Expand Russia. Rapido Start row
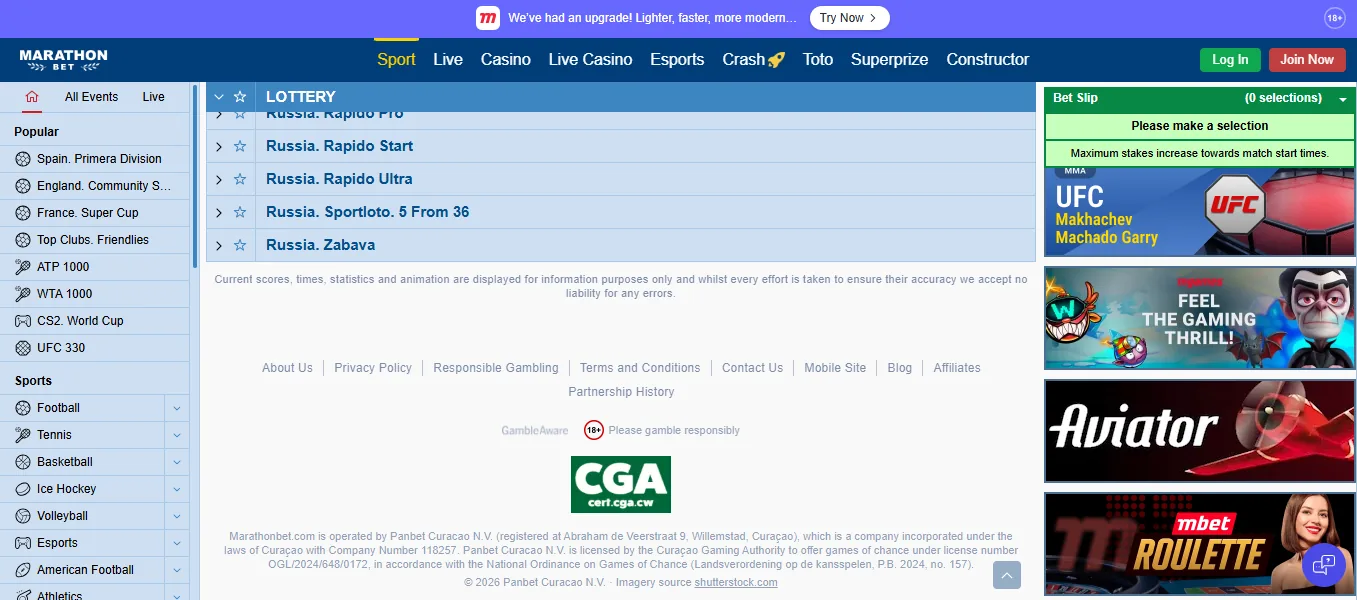 coord(219,146)
